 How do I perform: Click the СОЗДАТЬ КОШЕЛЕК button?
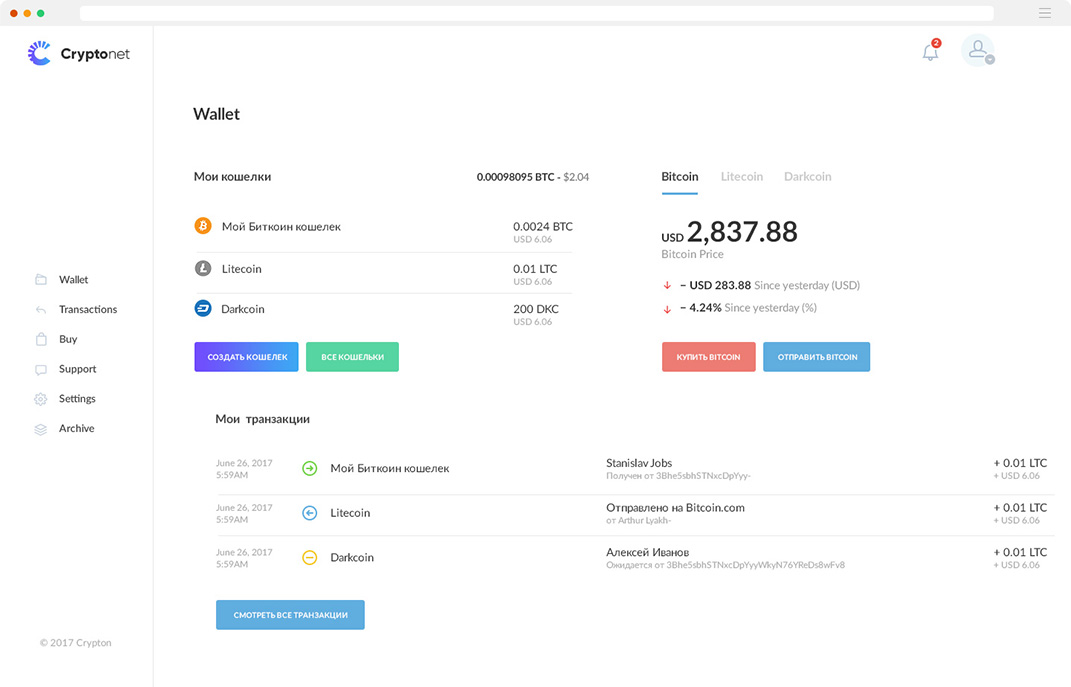coord(246,356)
